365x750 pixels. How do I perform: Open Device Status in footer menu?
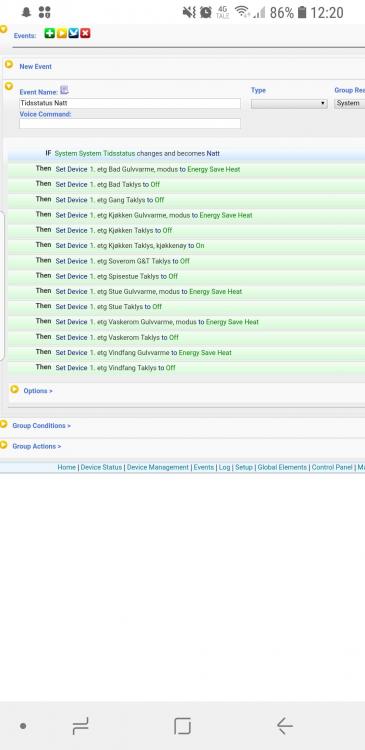coord(101,467)
